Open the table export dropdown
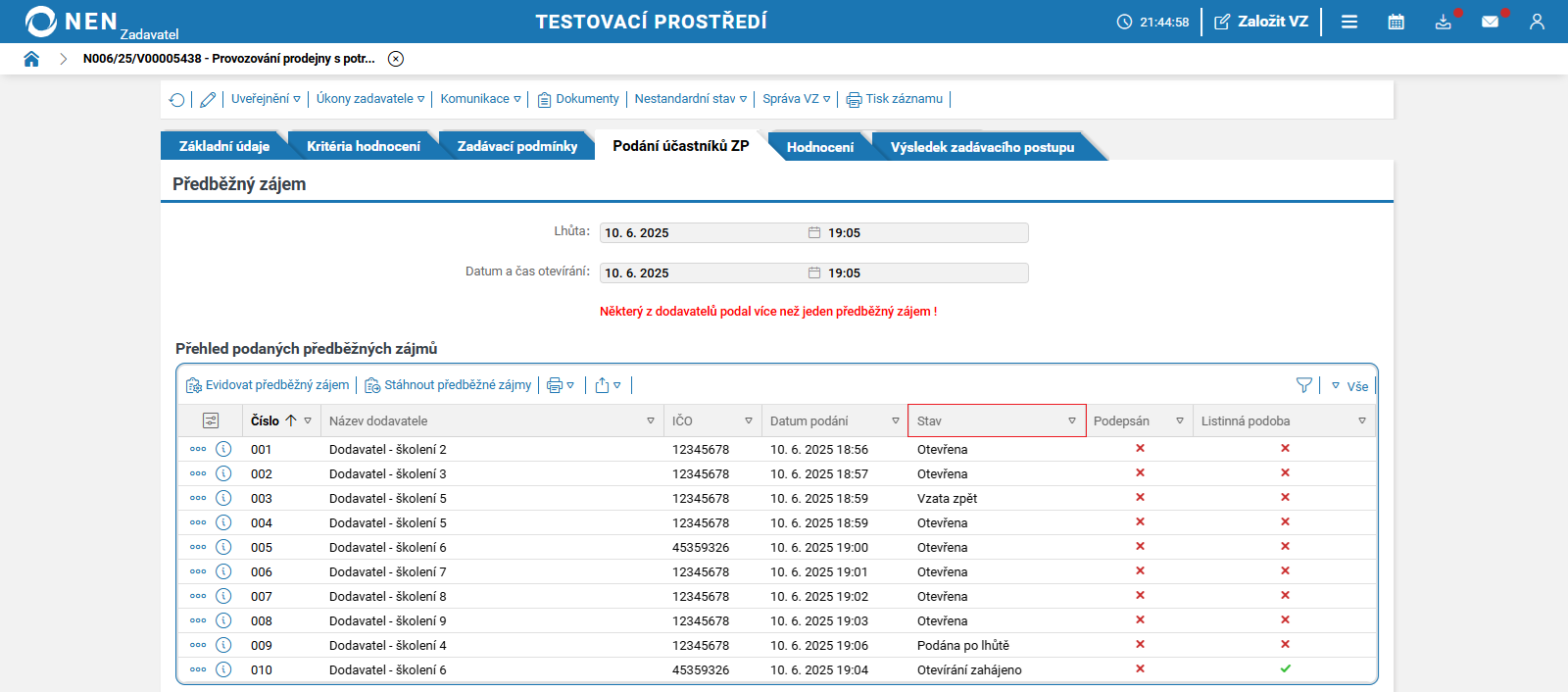The image size is (1568, 692). [x=609, y=385]
